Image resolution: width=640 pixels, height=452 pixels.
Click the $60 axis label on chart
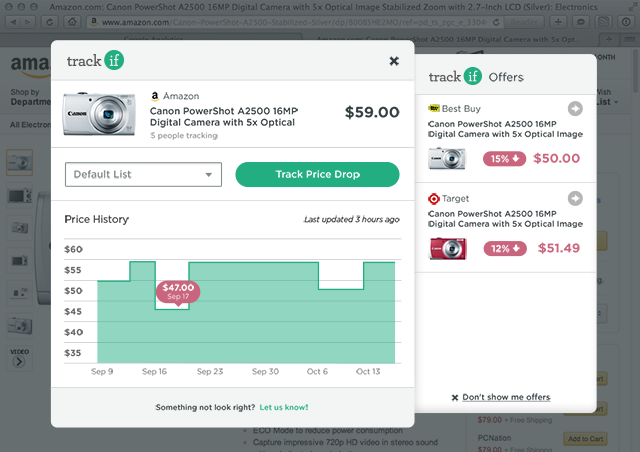coord(73,249)
